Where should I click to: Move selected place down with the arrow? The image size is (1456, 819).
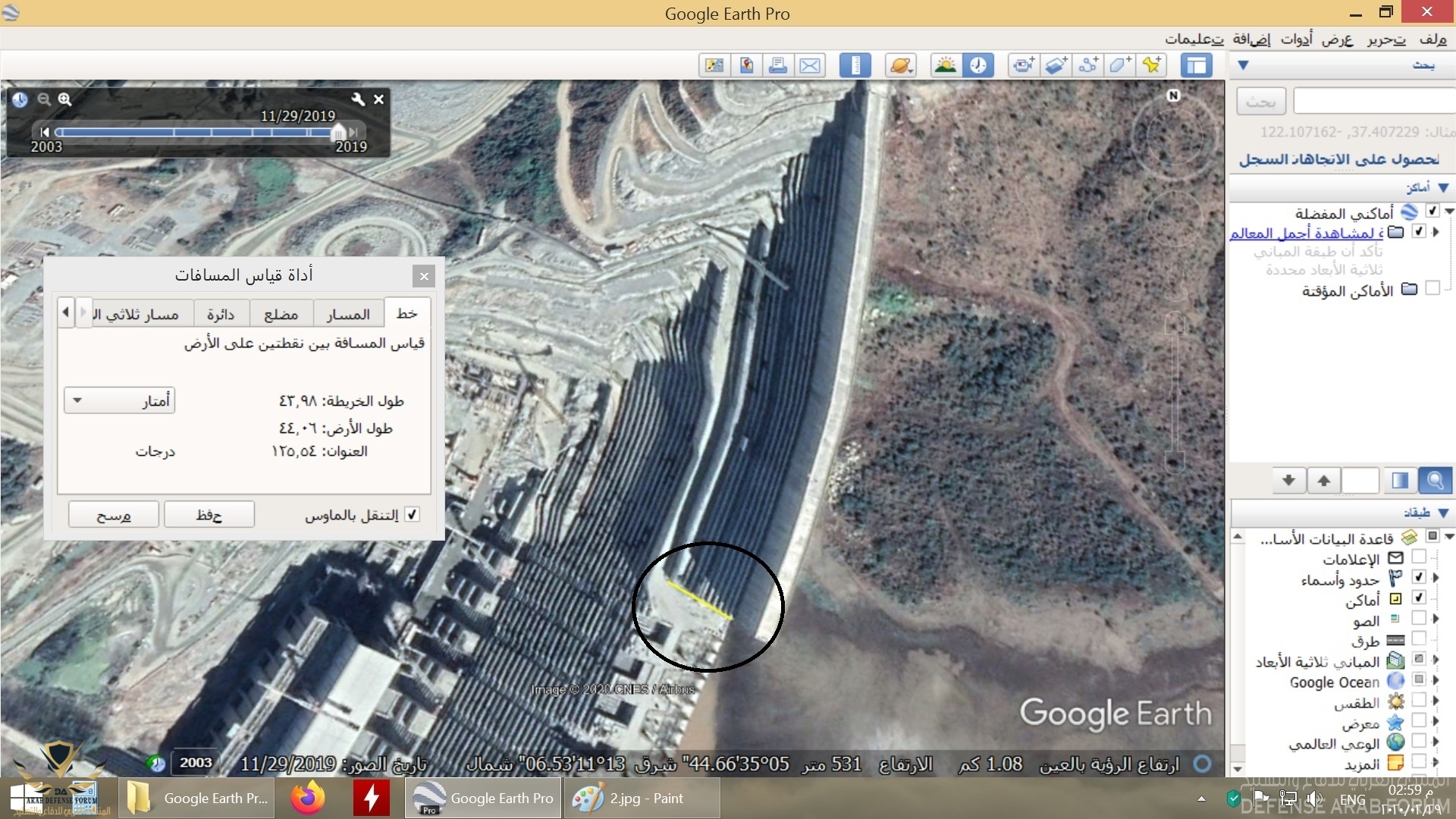(x=1288, y=480)
